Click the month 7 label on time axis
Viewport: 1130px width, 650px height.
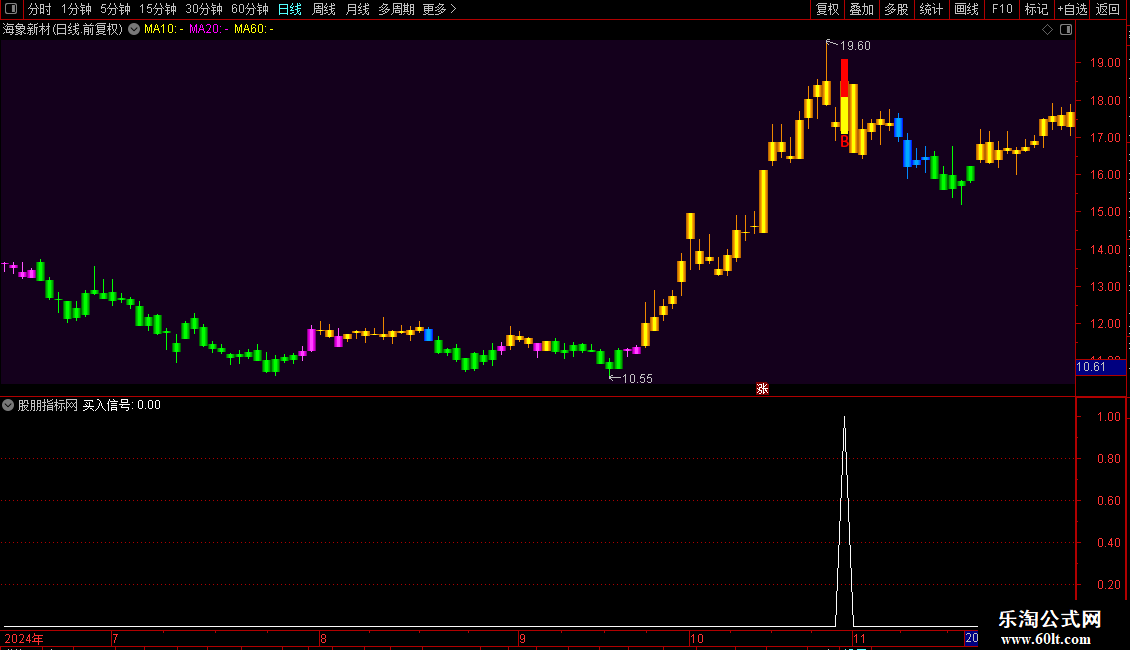[x=115, y=638]
